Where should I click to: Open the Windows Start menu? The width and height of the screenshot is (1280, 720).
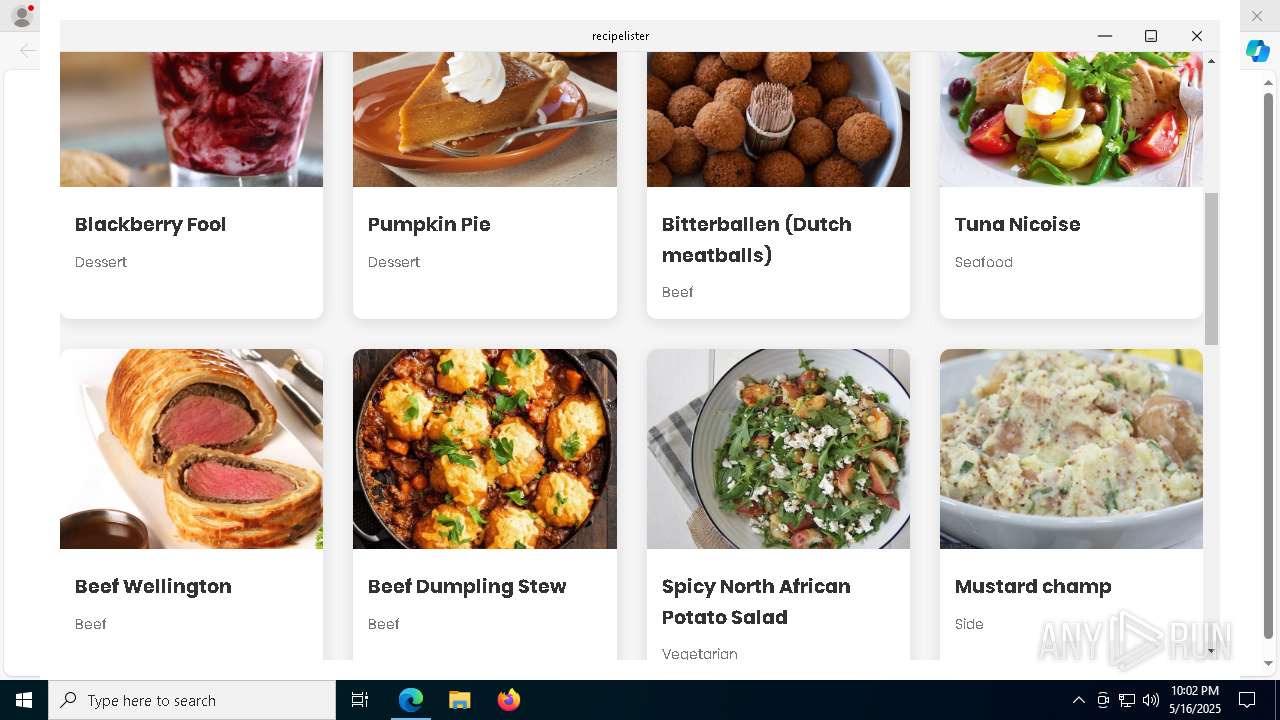24,700
